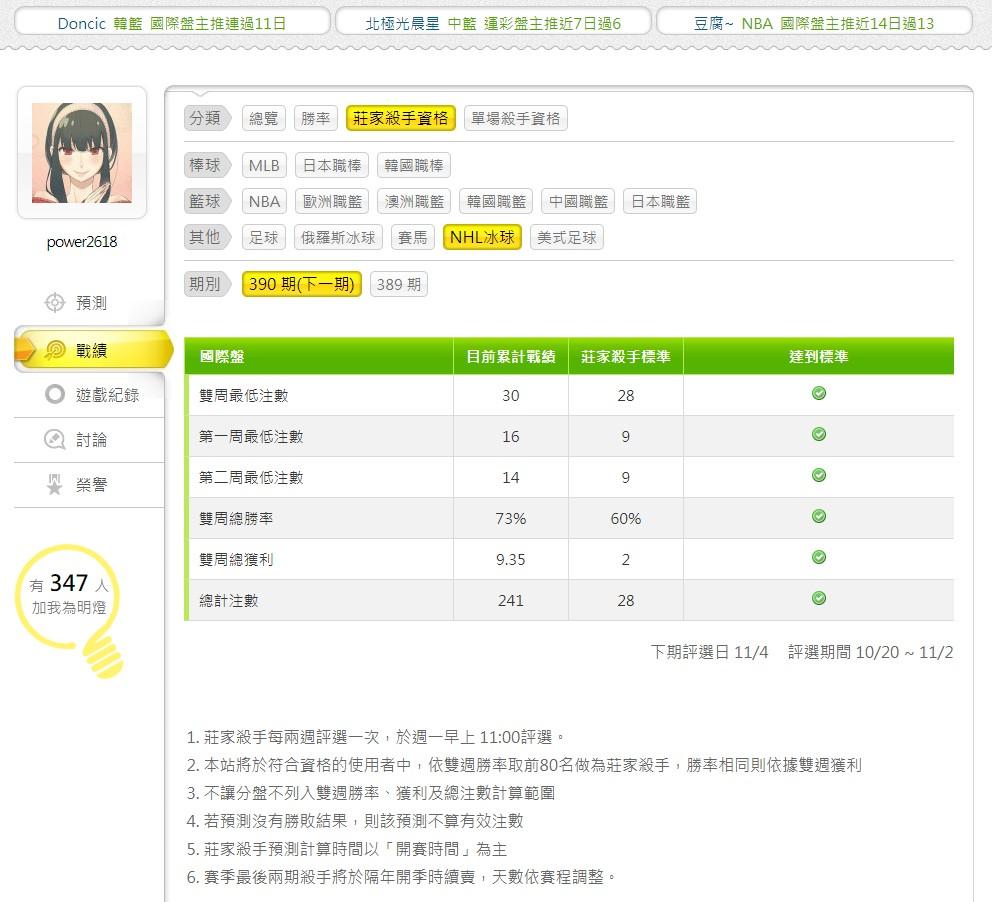Screen dimensions: 992x902
Task: Click the green check in 雙周最低注數 row
Action: tap(819, 393)
